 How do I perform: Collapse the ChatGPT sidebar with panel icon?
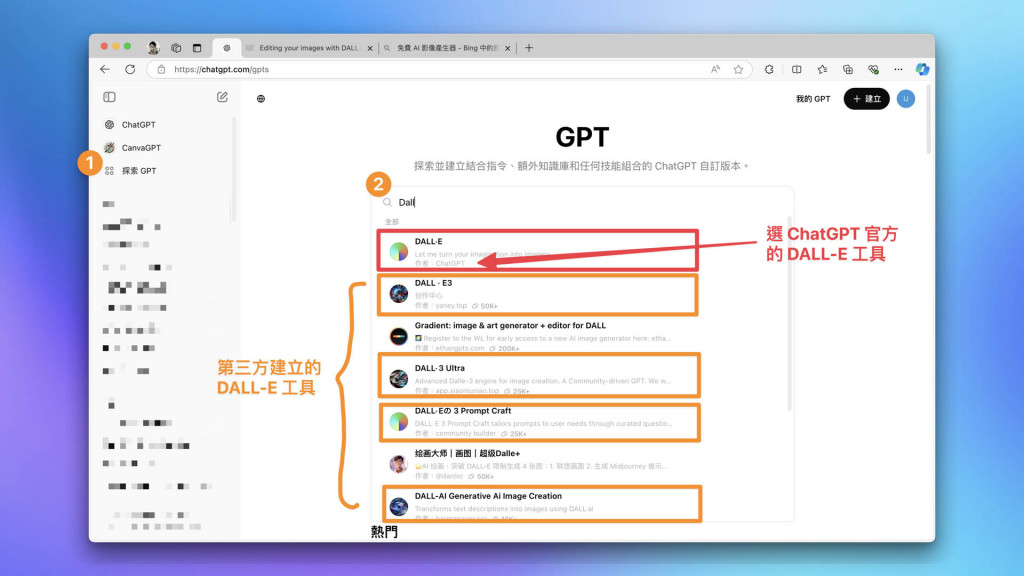110,97
